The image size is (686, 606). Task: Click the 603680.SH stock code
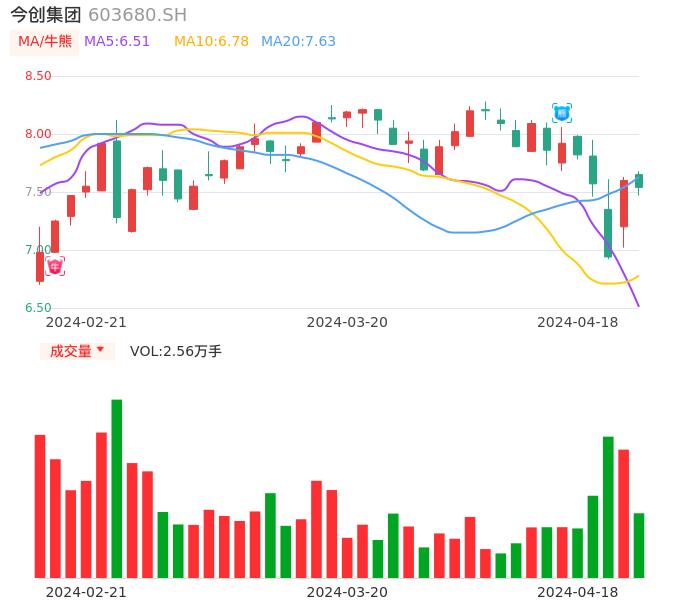[x=137, y=15]
